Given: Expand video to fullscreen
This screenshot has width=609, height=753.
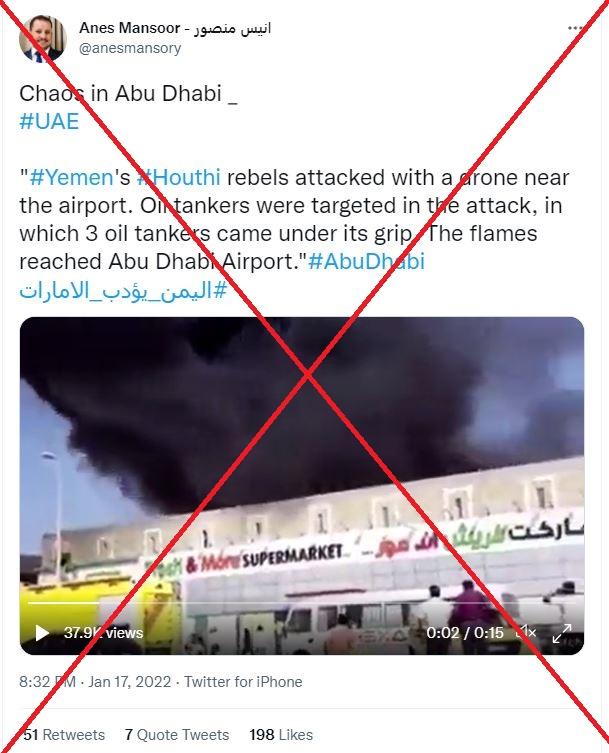Looking at the screenshot, I should [x=561, y=633].
